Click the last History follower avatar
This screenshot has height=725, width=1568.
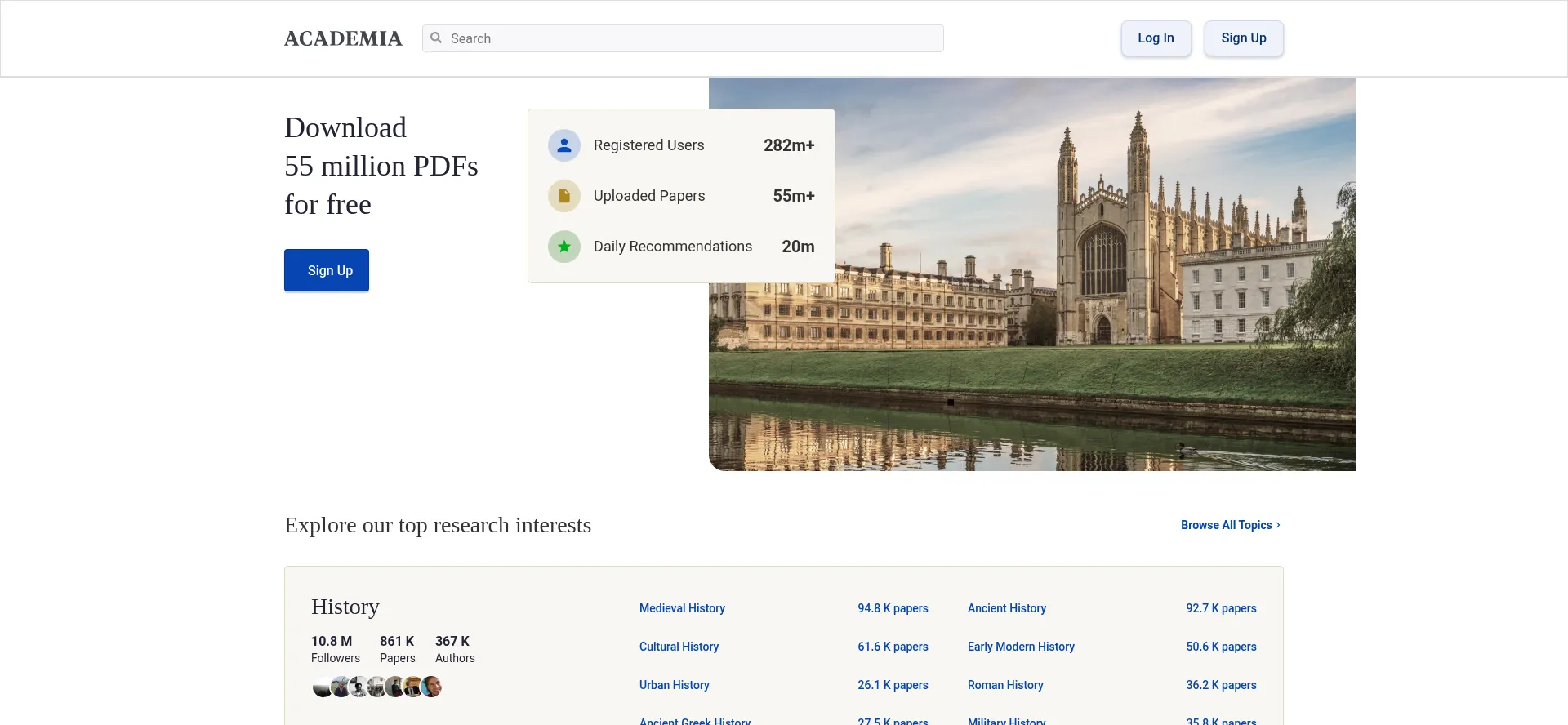coord(432,687)
